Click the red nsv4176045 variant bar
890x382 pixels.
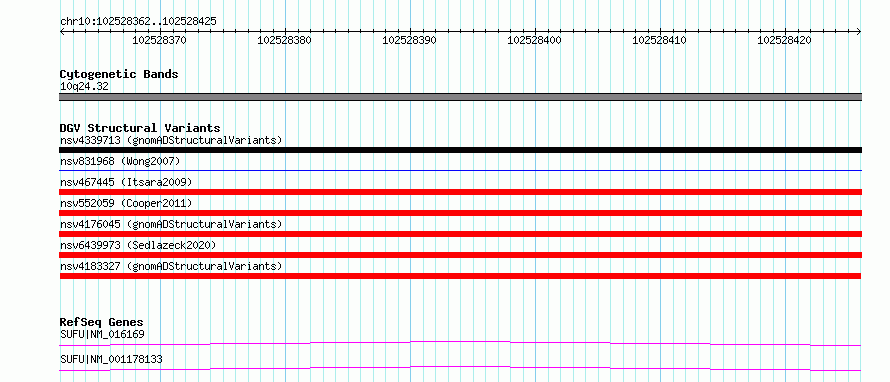click(460, 234)
